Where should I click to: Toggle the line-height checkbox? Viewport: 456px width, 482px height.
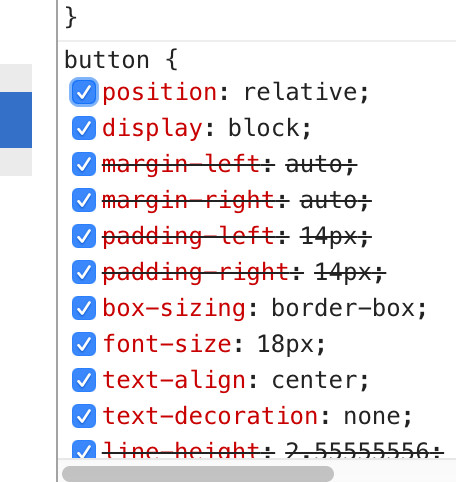click(84, 449)
